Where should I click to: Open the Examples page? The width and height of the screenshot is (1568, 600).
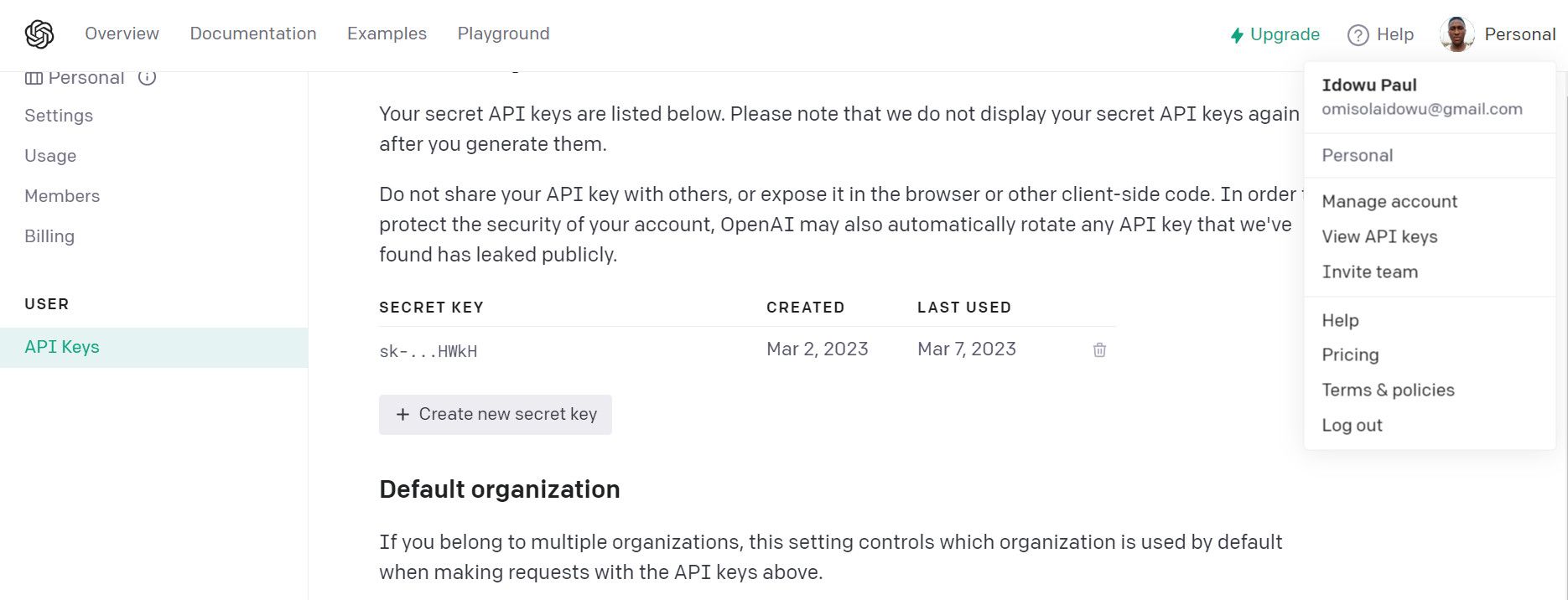coord(387,34)
